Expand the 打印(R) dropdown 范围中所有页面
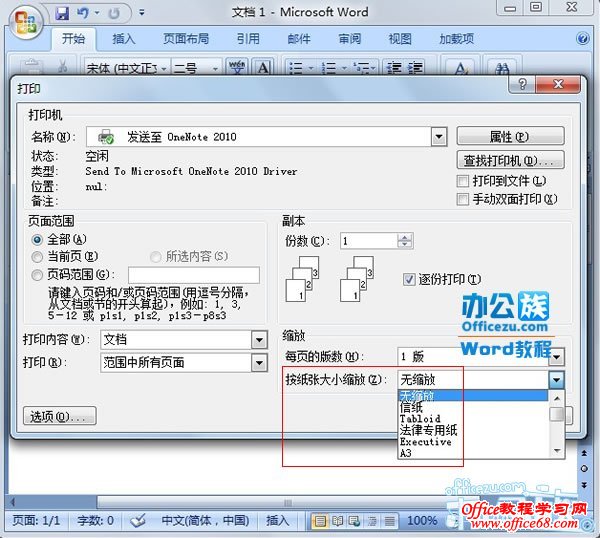 pyautogui.click(x=259, y=362)
